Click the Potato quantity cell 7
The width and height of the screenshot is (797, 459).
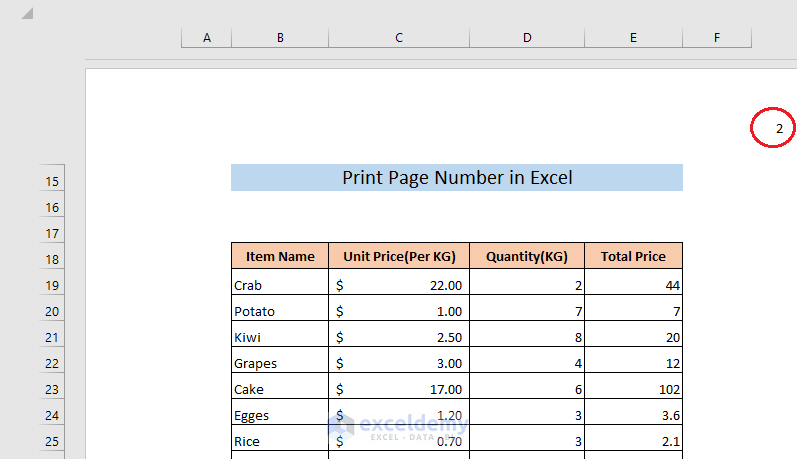(527, 308)
